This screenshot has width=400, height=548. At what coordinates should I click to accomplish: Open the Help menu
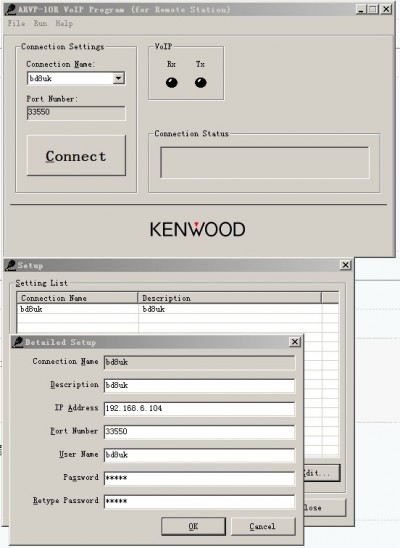pos(64,23)
